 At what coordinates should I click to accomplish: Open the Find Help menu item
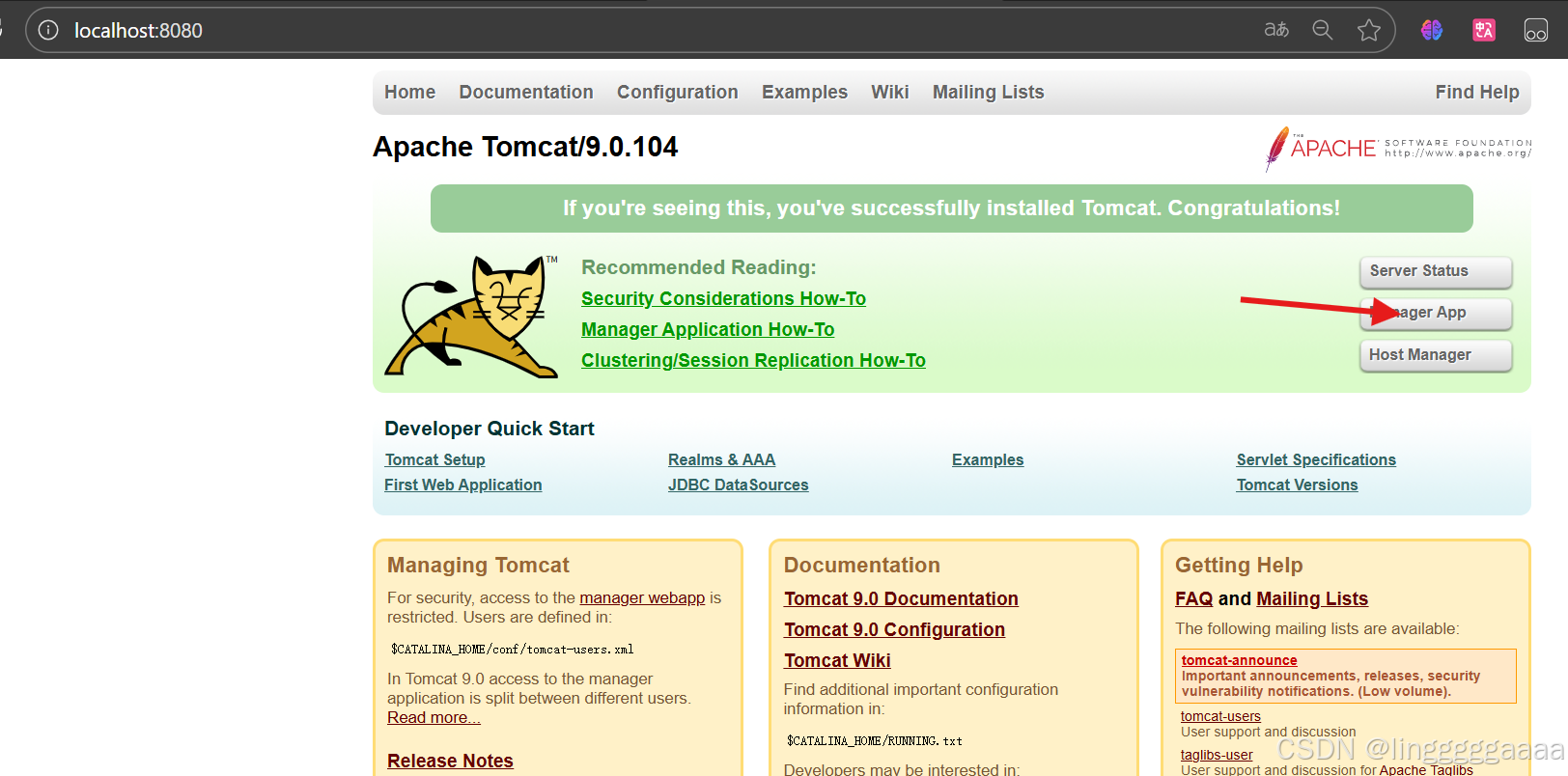tap(1477, 92)
